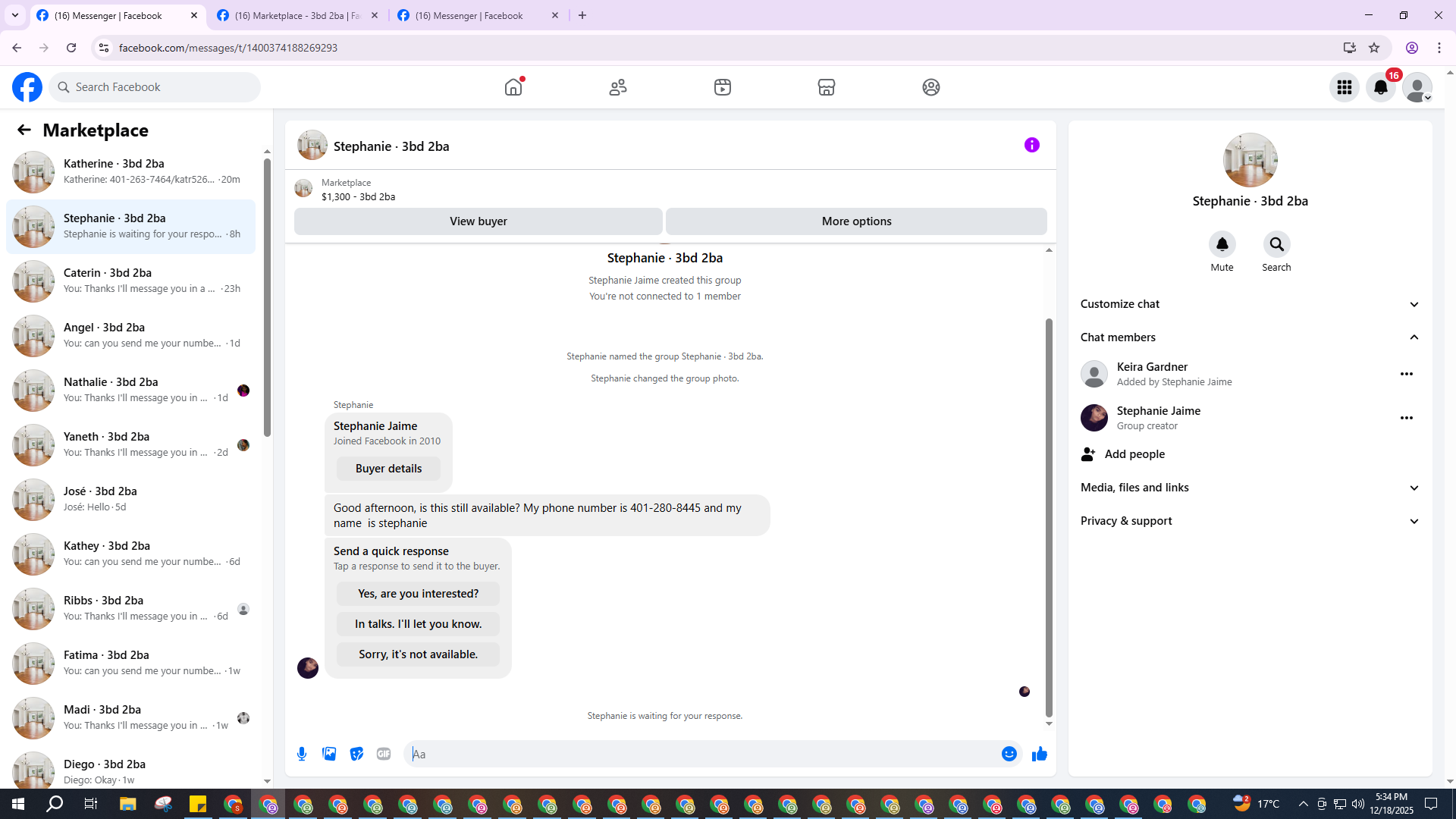
Task: Open member options for Keira Gardner
Action: [x=1407, y=374]
